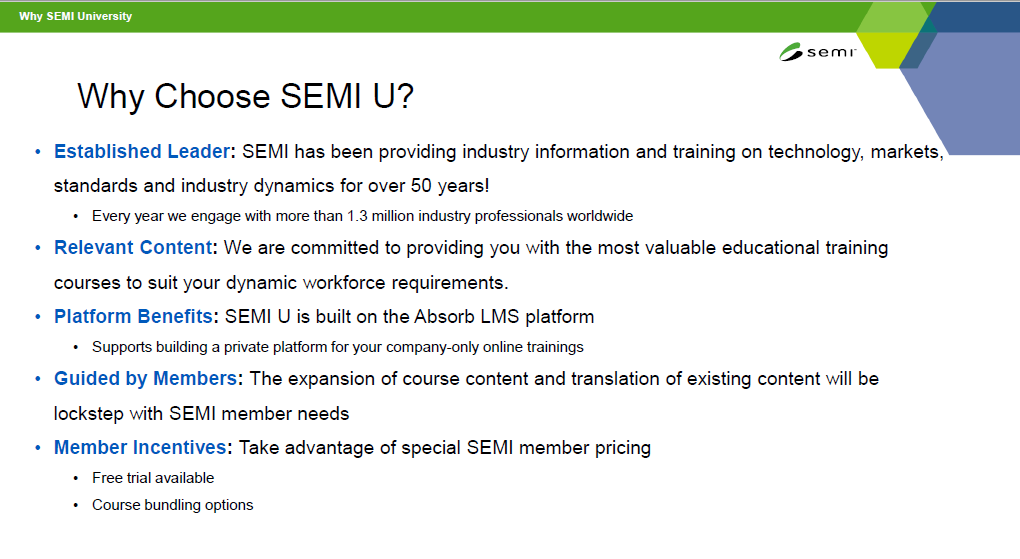Click the "Relevant Content" heading

pyautogui.click(x=133, y=248)
